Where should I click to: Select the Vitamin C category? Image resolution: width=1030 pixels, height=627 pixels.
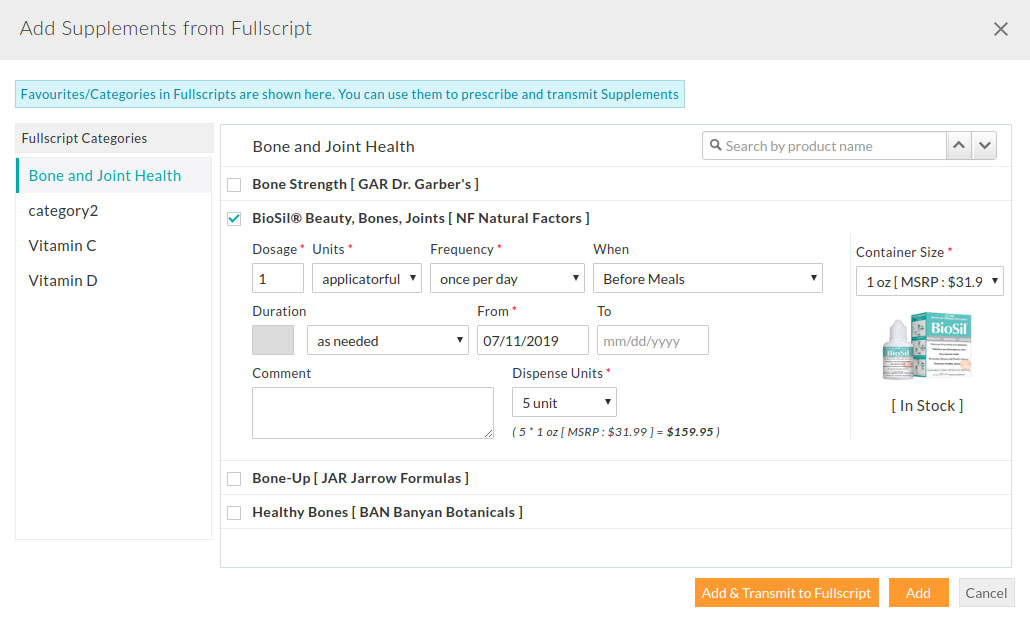click(x=62, y=245)
